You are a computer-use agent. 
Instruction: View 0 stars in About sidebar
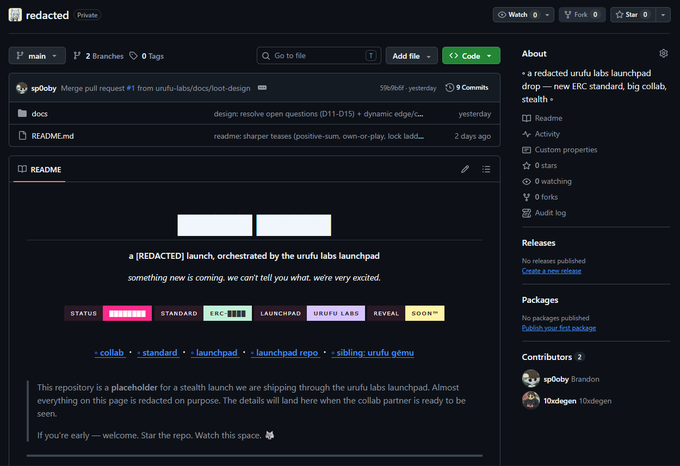540,165
